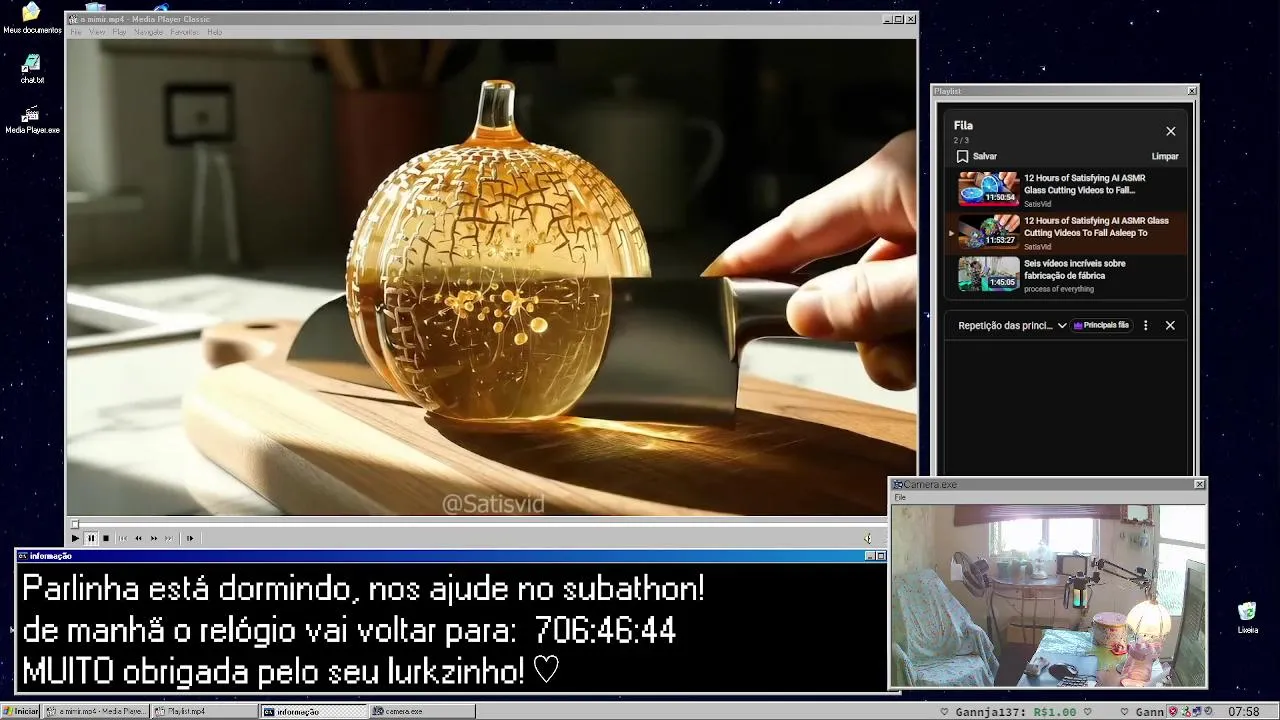Click title '12 Hours of Satisfying AI ASMR Glass Cutting Videos to Fall...'
Screen dimensions: 1280x720
tap(1085, 184)
